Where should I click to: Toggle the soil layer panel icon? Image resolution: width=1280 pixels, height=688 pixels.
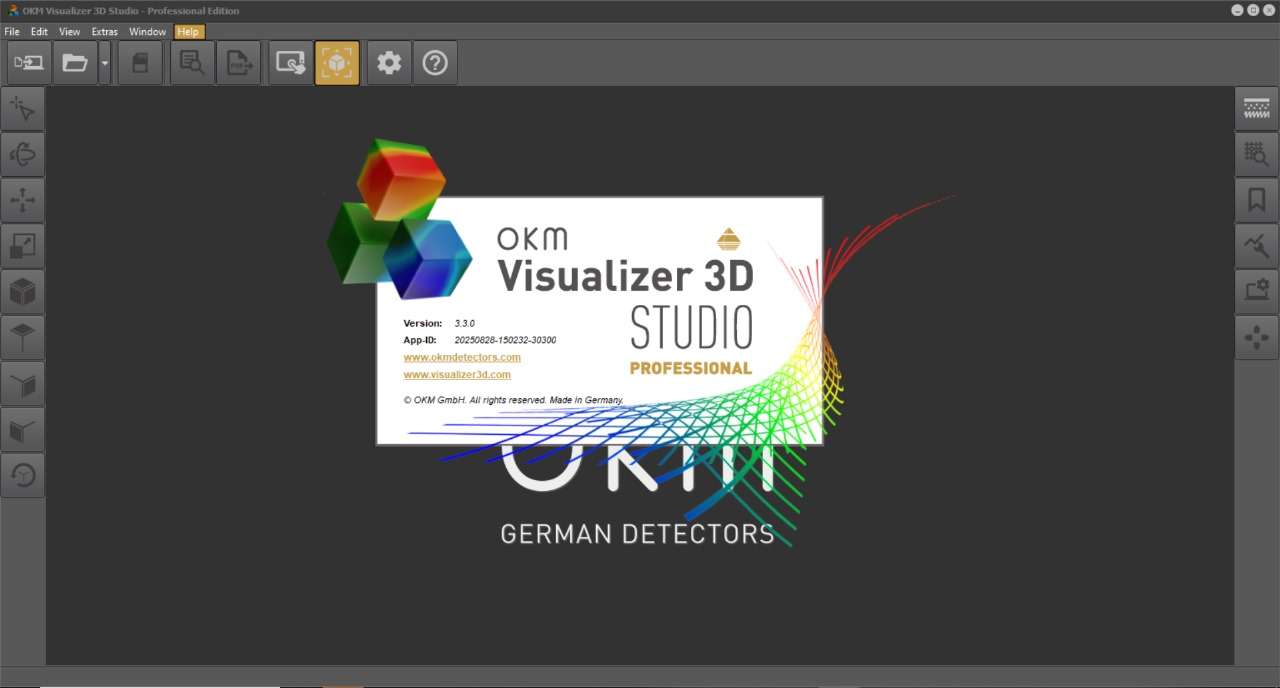pos(1257,109)
